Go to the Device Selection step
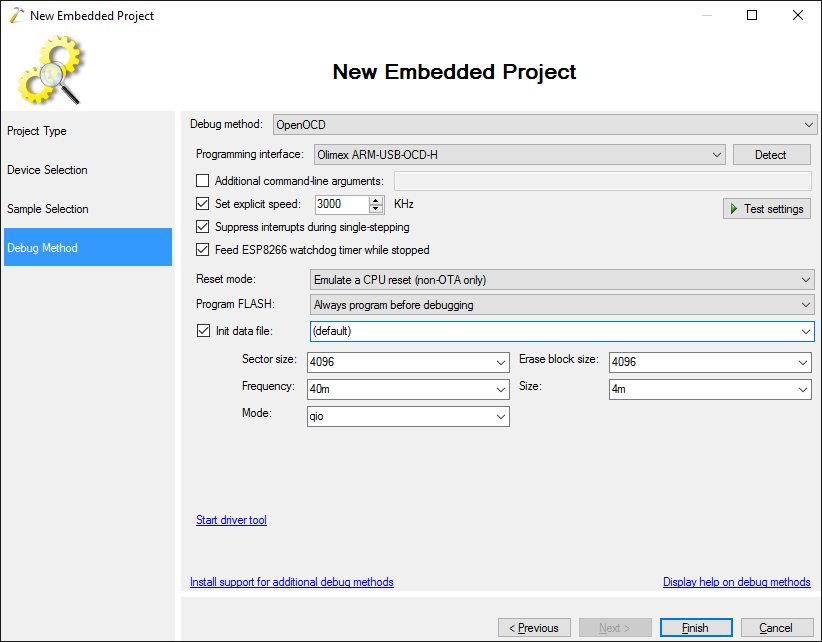The height and width of the screenshot is (642, 822). [47, 170]
